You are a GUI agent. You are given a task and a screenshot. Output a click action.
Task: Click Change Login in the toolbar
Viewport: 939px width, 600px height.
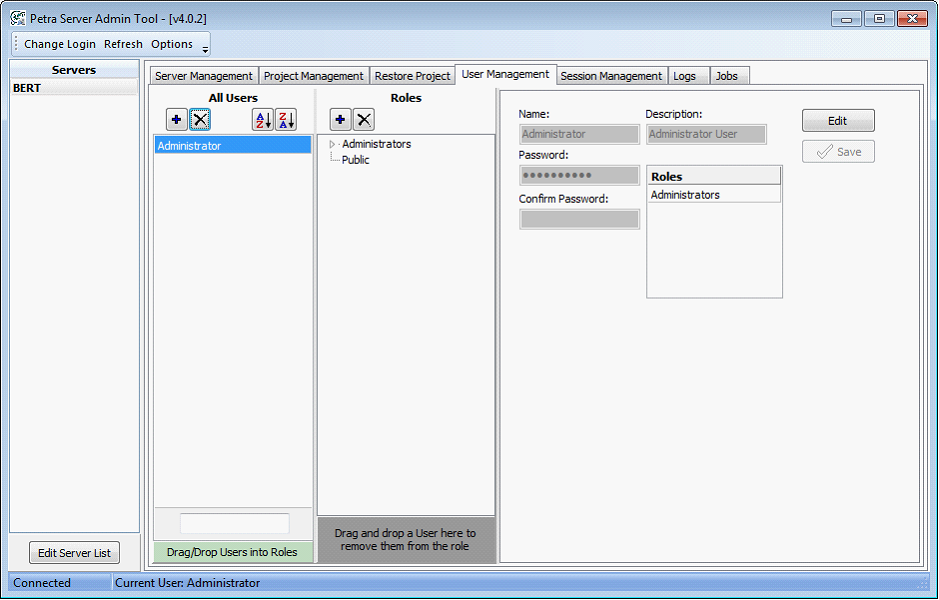[x=60, y=44]
